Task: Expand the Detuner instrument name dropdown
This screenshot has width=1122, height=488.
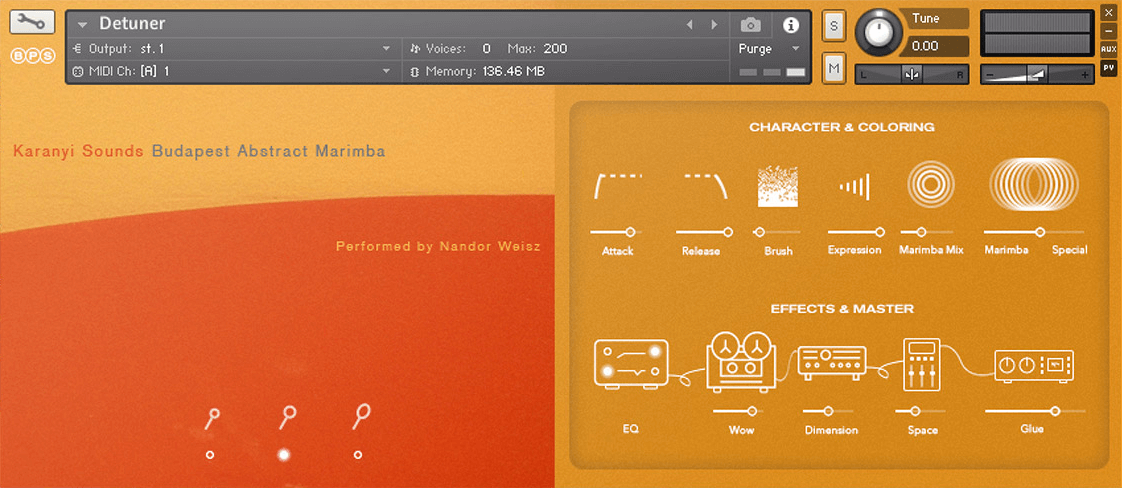Action: tap(82, 25)
